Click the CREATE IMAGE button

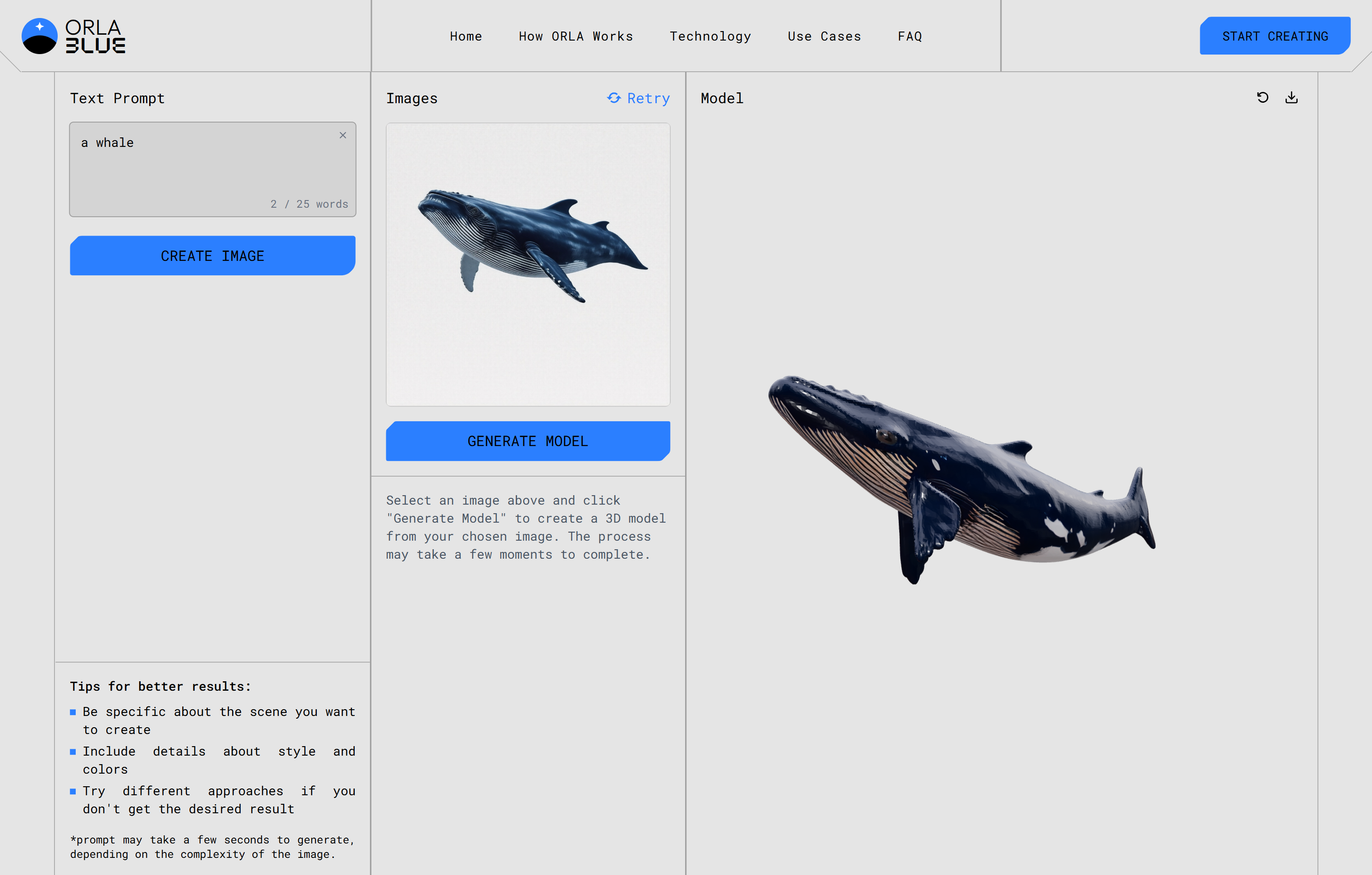click(213, 256)
